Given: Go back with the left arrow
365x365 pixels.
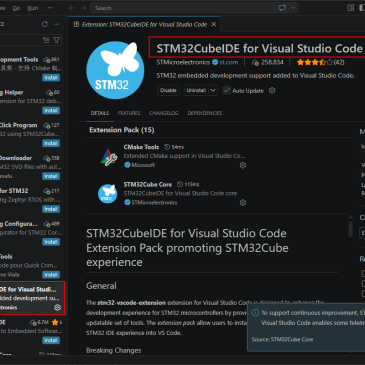Looking at the screenshot, I should [71, 8].
